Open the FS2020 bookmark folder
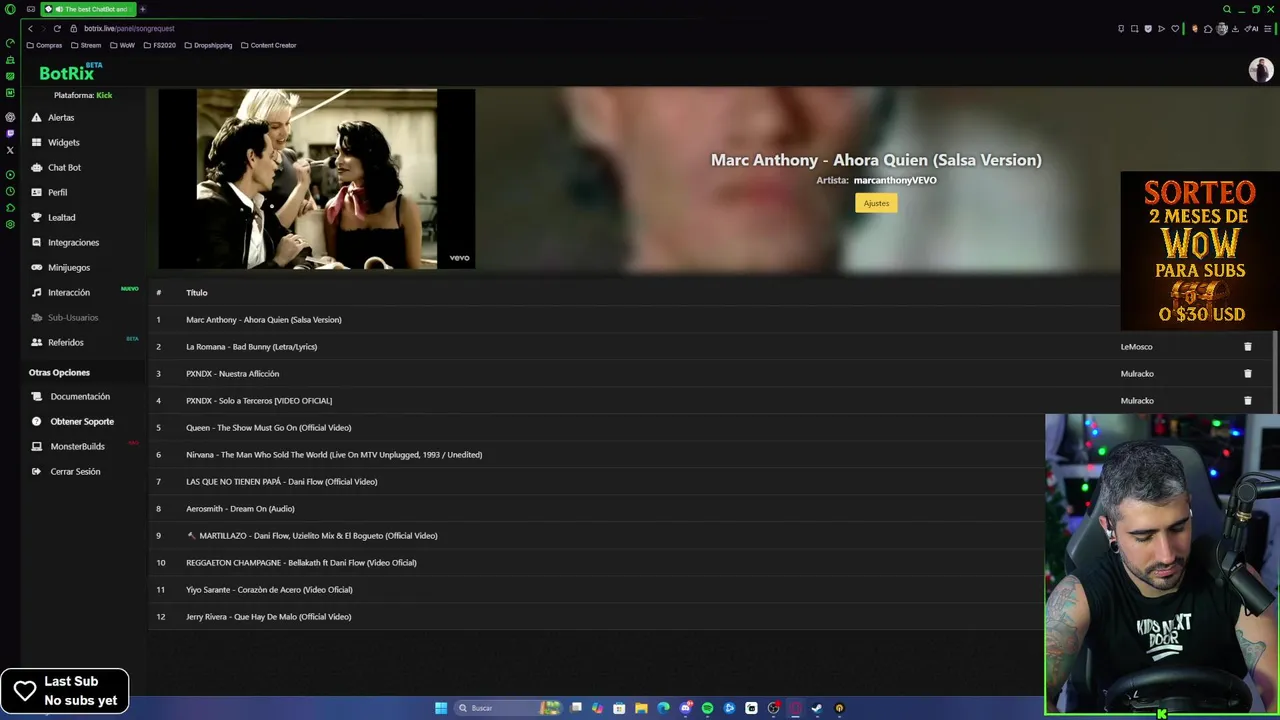 tap(160, 45)
